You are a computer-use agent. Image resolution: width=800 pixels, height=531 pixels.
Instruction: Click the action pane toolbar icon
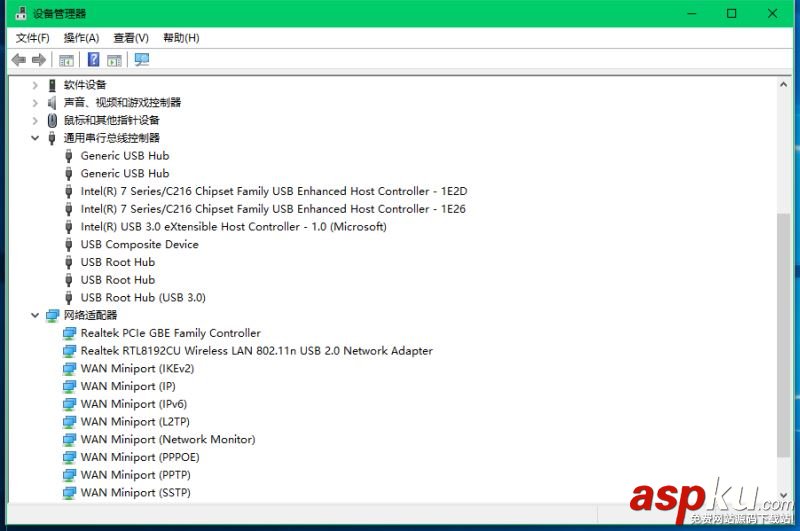[x=114, y=60]
